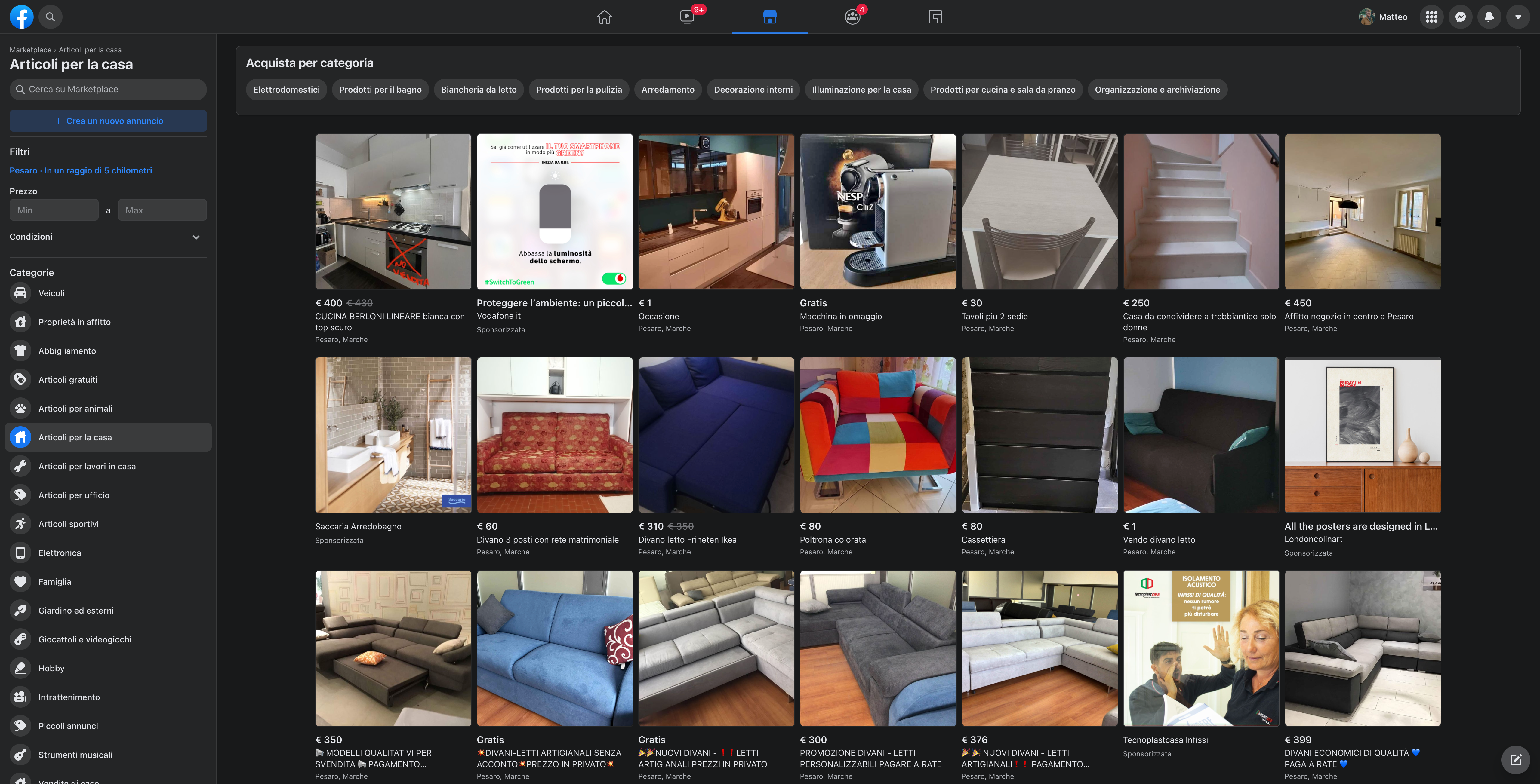The width and height of the screenshot is (1540, 784).
Task: Click the Strumenti musicali guitar icon
Action: coord(20,755)
